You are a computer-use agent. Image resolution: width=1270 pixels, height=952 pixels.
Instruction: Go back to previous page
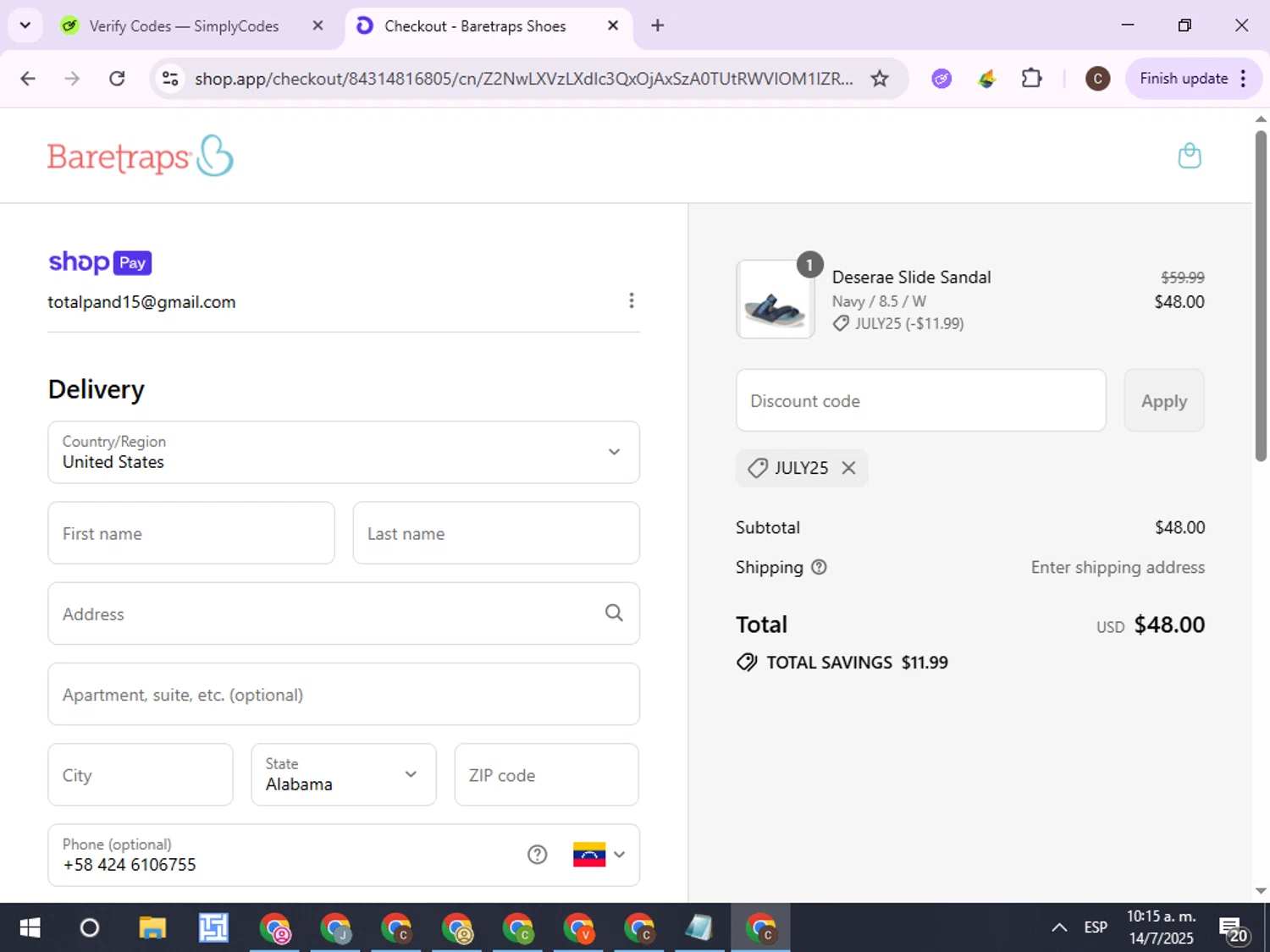tap(28, 79)
